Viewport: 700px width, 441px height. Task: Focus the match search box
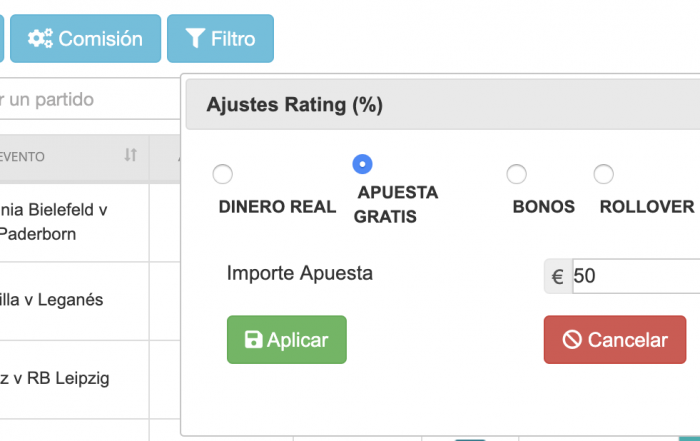tap(90, 100)
